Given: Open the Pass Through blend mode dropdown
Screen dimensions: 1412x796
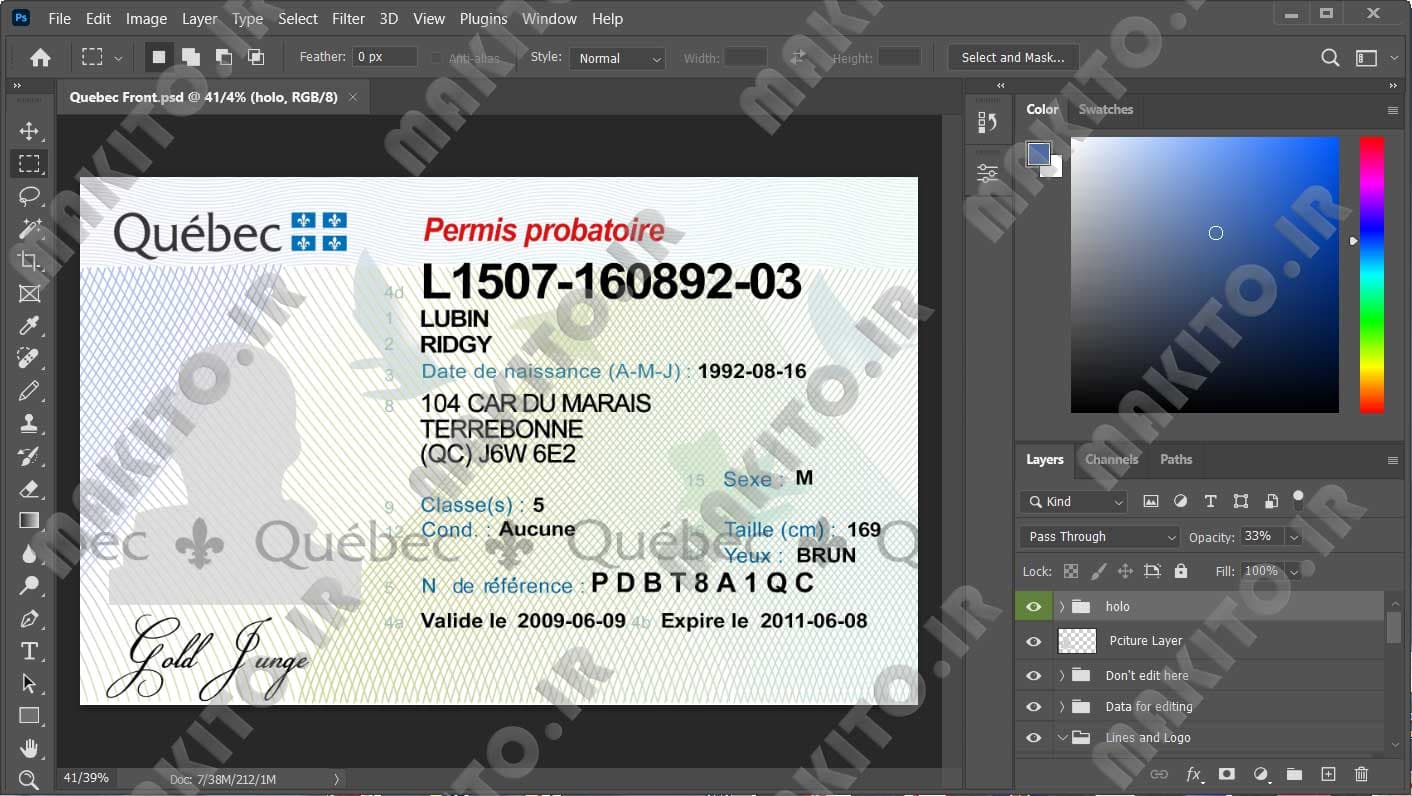Looking at the screenshot, I should [x=1100, y=537].
